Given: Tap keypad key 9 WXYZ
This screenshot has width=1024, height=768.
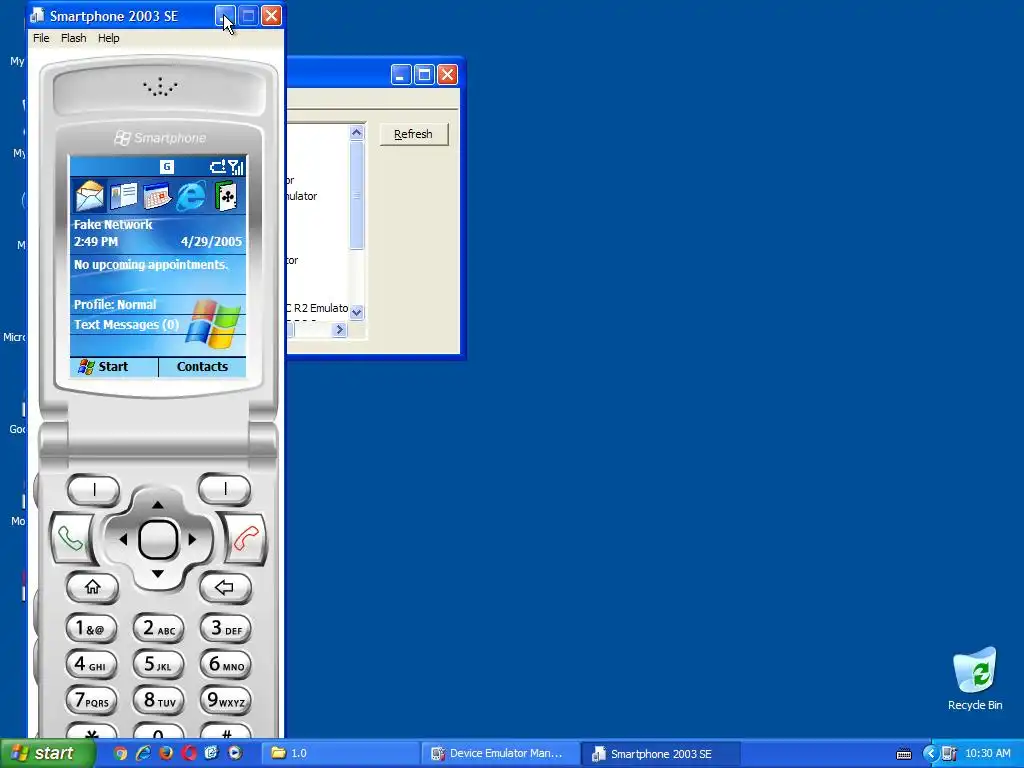Looking at the screenshot, I should [226, 701].
